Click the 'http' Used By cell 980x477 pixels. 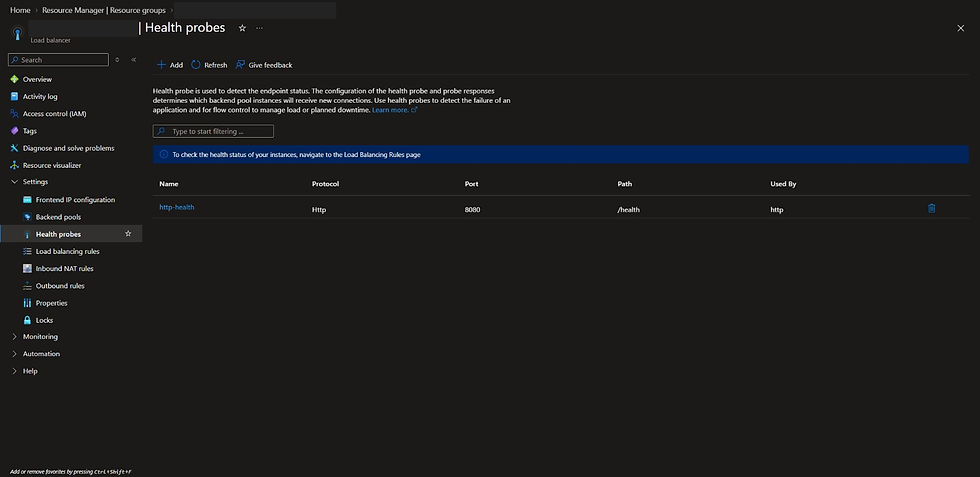click(x=777, y=209)
